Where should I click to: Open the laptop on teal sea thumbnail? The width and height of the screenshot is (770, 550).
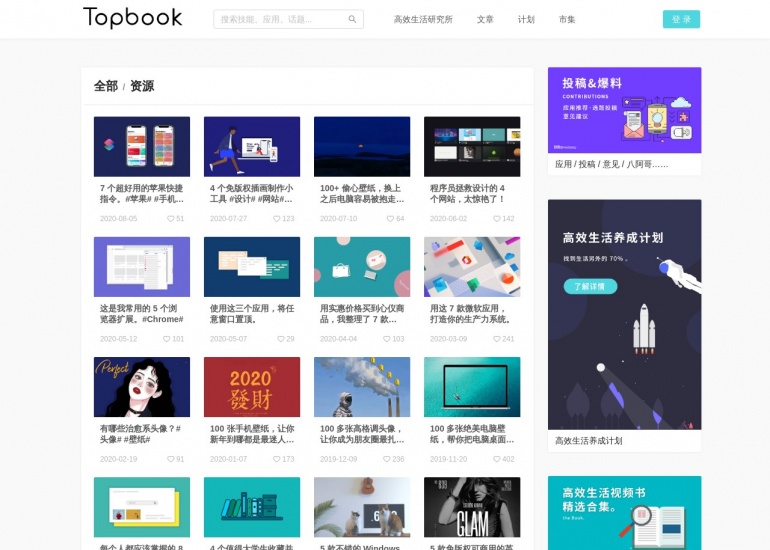(x=472, y=387)
